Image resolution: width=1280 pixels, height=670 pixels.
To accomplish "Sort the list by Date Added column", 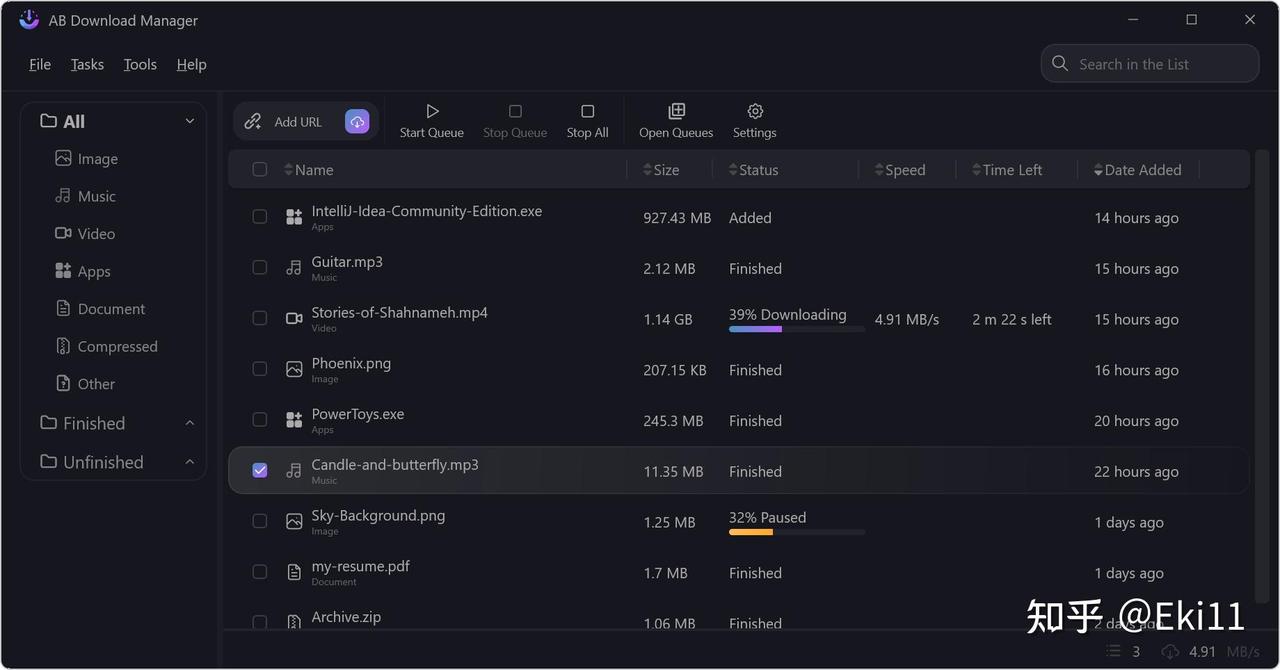I will click(x=1137, y=170).
